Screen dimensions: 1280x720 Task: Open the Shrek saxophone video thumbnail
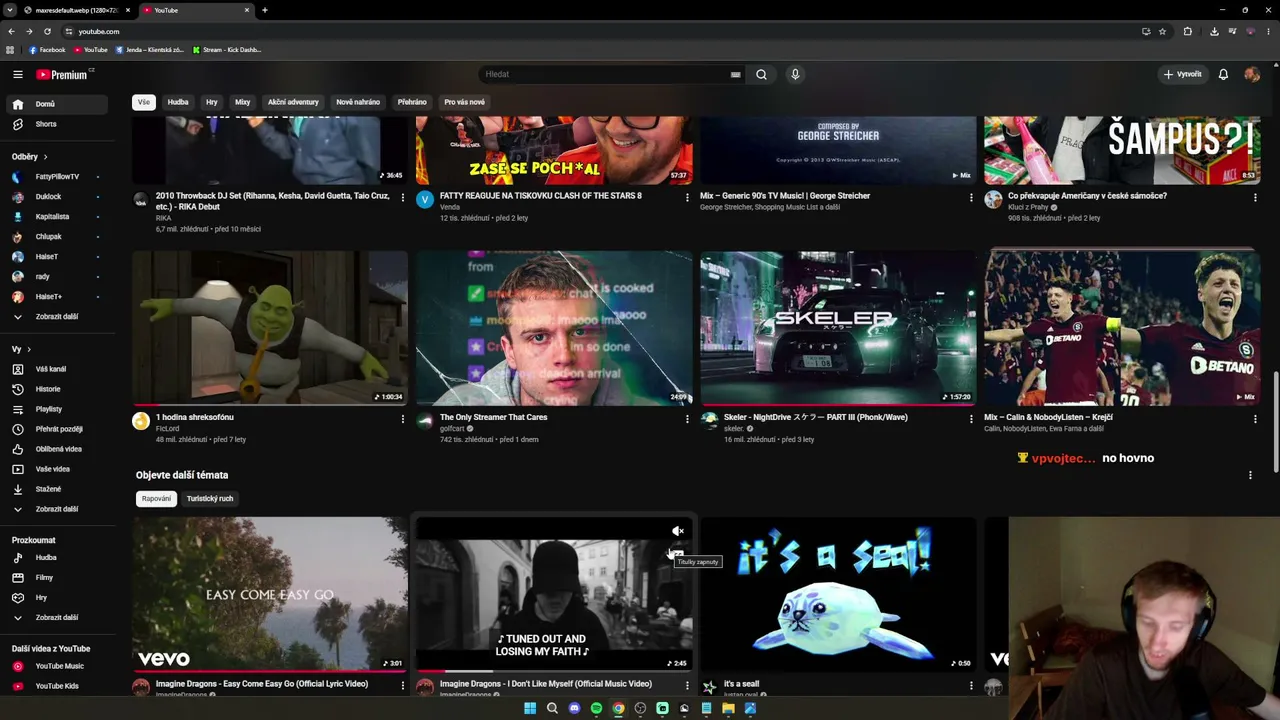(270, 327)
